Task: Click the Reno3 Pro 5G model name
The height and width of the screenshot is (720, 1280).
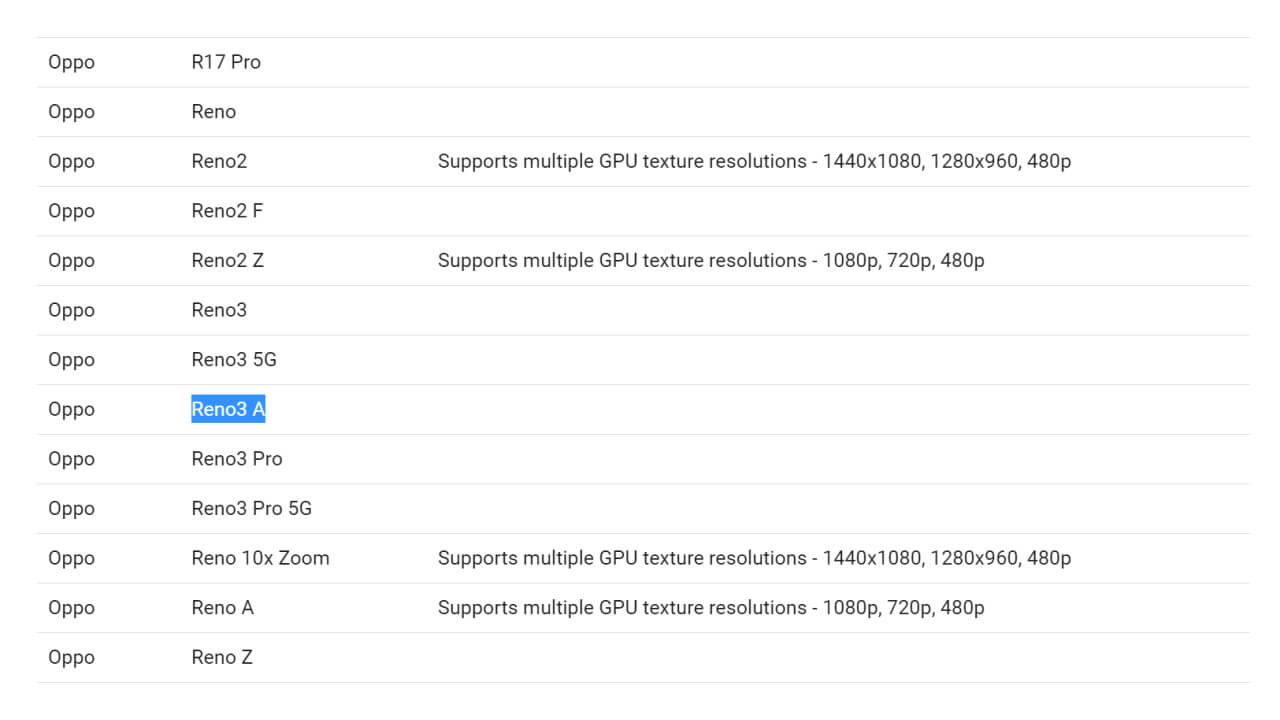Action: coord(252,509)
